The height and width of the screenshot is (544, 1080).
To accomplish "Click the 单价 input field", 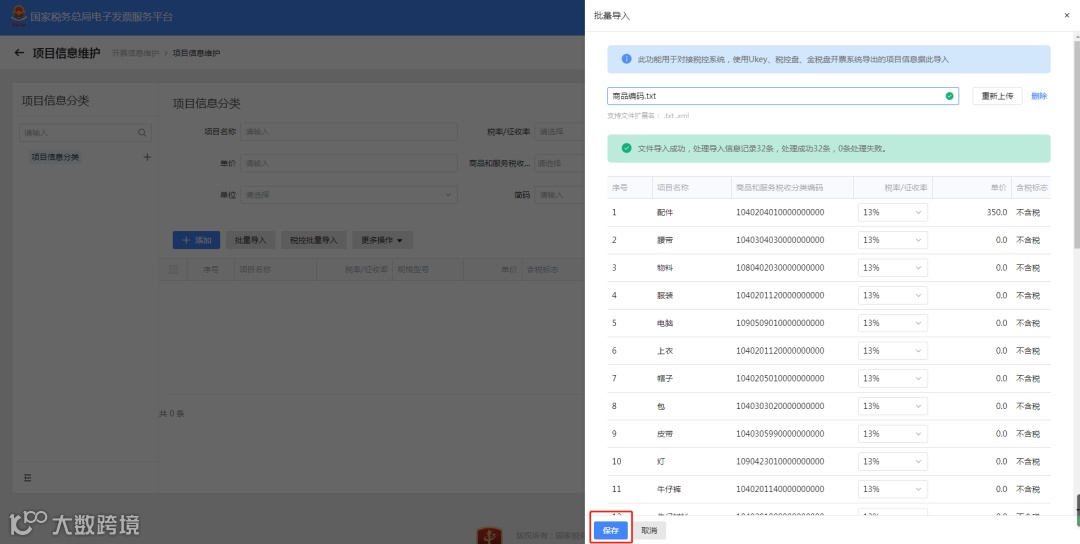I will [x=349, y=163].
